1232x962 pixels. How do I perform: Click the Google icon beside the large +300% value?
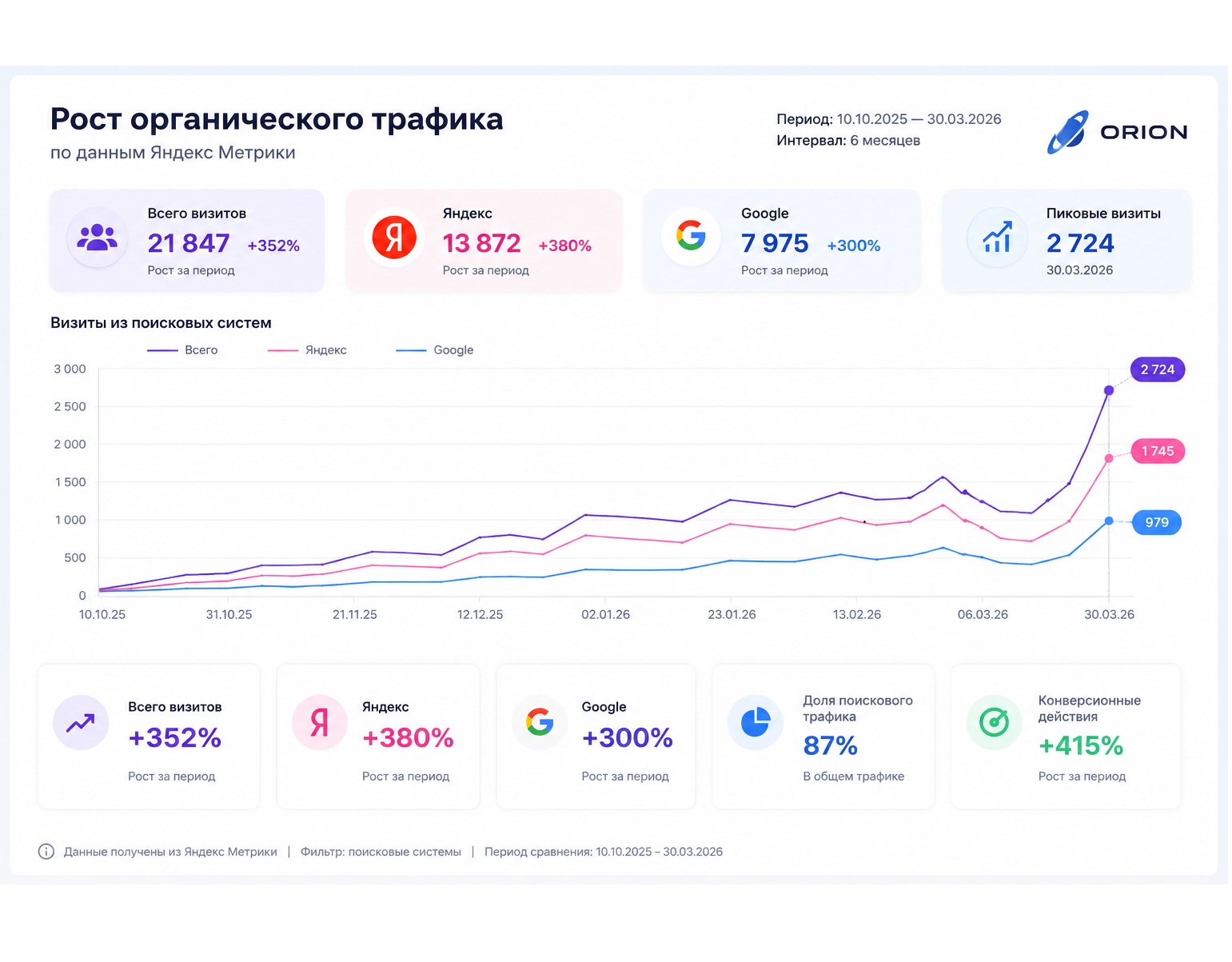click(540, 722)
